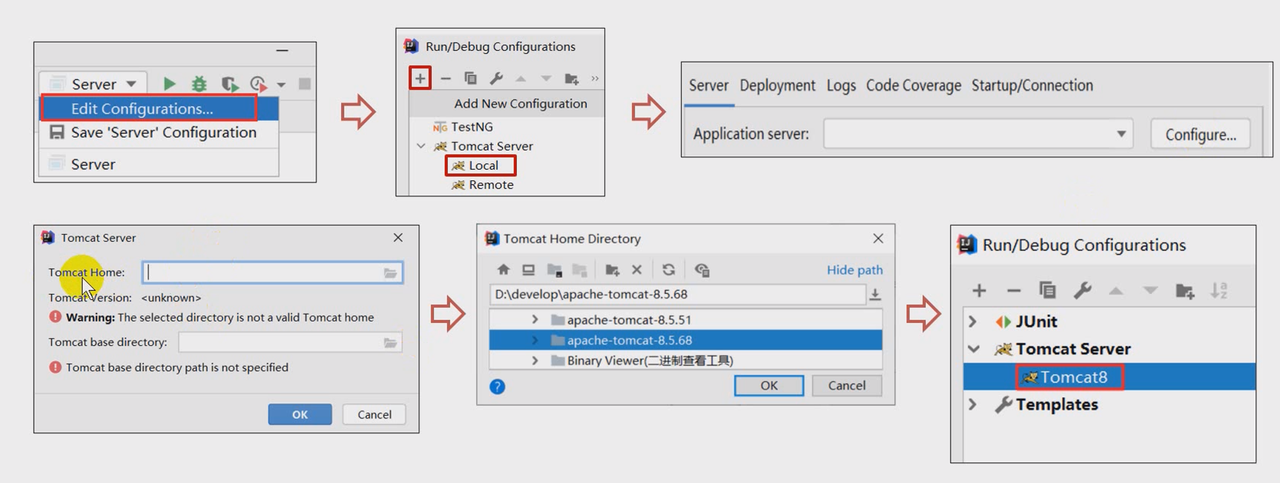
Task: Toggle show hidden files eye icon
Action: click(702, 270)
